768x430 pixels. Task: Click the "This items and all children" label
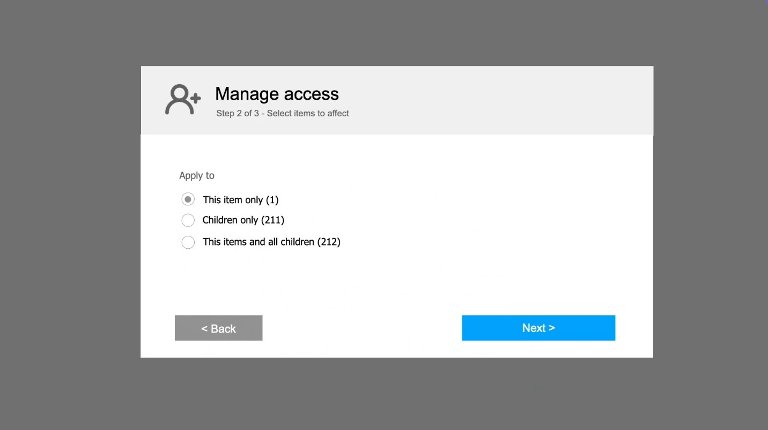(x=259, y=242)
